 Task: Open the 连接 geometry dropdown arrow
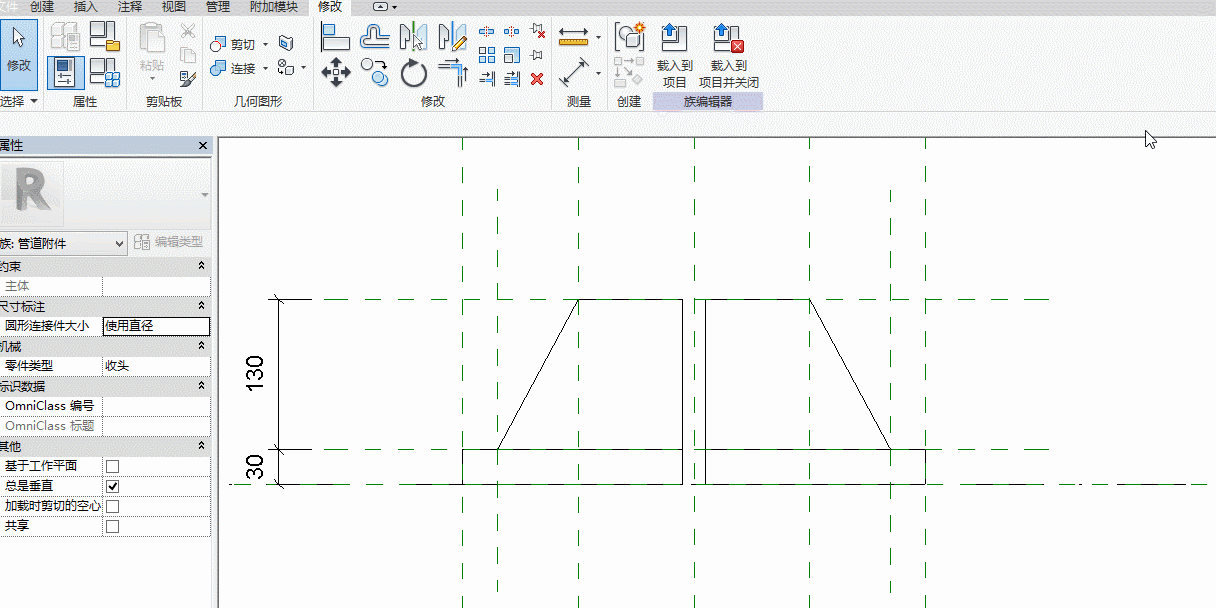click(265, 69)
